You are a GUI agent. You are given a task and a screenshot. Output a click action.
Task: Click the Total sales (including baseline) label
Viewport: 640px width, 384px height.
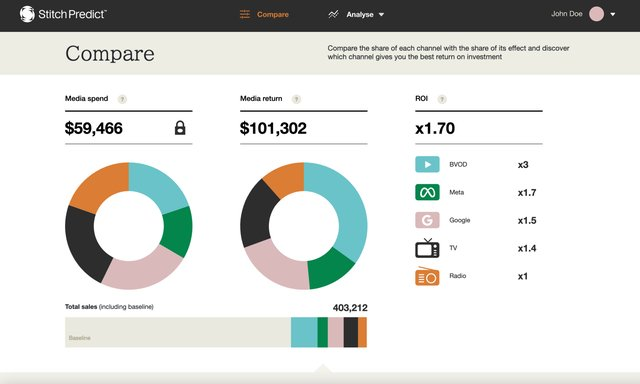pyautogui.click(x=109, y=306)
